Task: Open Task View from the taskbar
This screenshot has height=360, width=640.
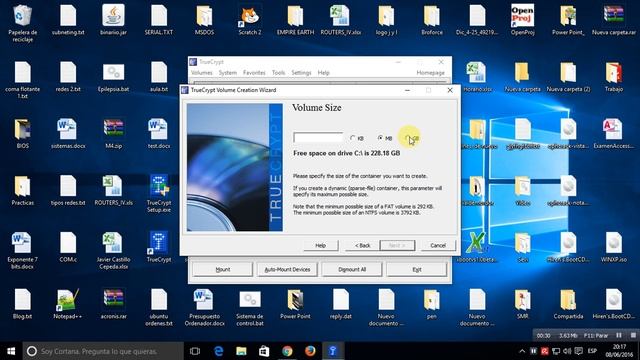Action: click(195, 351)
